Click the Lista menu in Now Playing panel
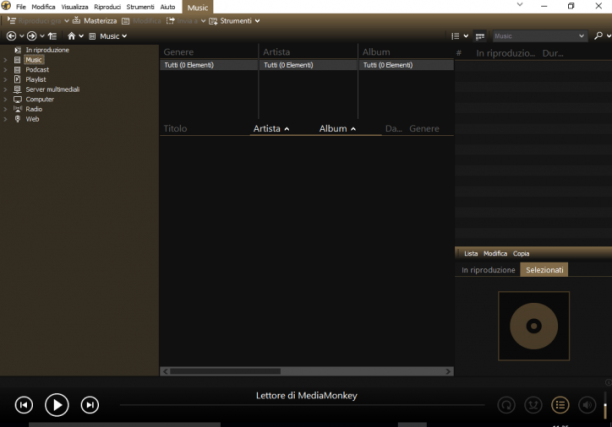The image size is (612, 427). [x=471, y=254]
